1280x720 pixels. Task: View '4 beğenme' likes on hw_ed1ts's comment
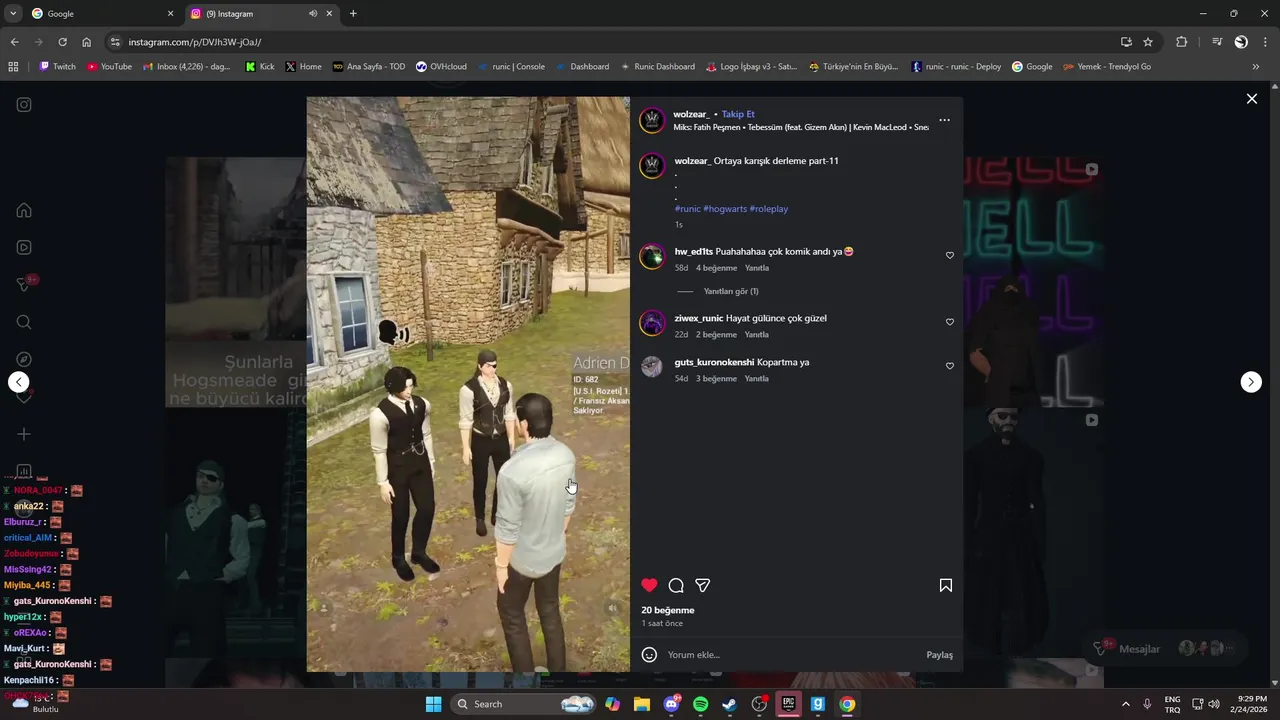click(716, 268)
